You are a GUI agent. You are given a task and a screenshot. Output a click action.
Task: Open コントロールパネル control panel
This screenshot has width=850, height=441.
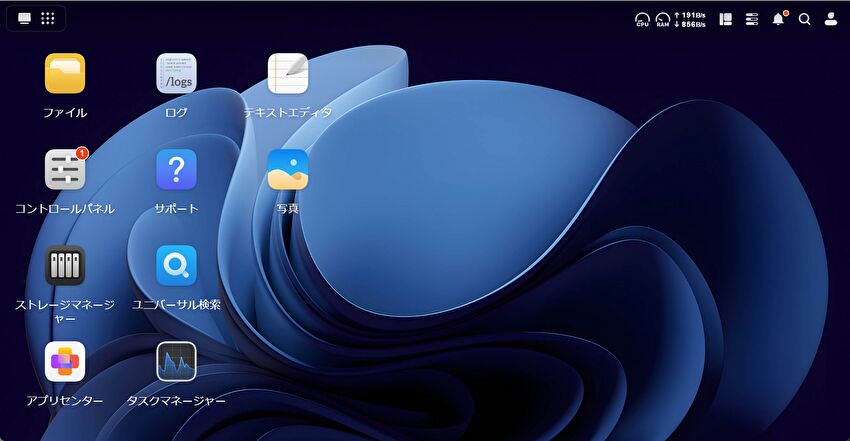click(x=65, y=170)
